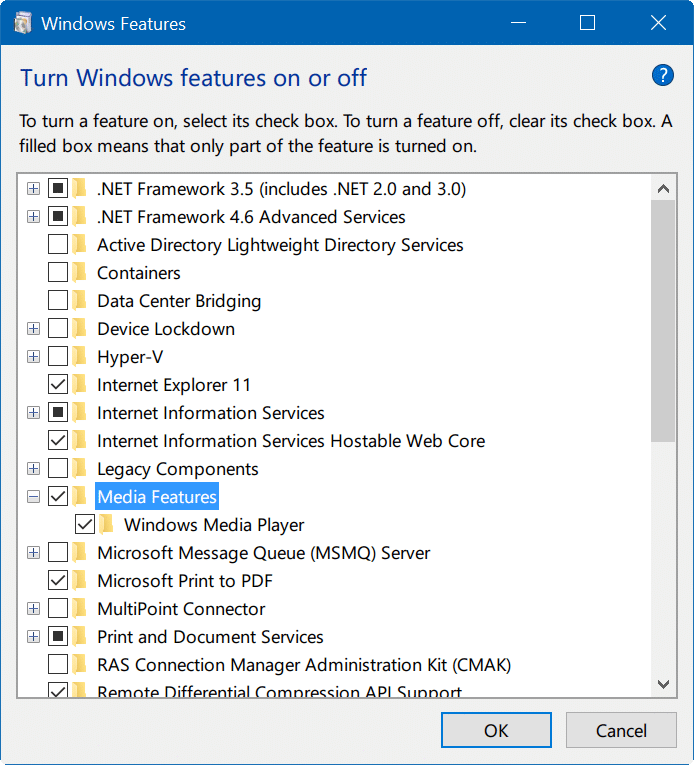The image size is (694, 765).
Task: Uncheck the Media Features checkbox
Action: [x=58, y=497]
